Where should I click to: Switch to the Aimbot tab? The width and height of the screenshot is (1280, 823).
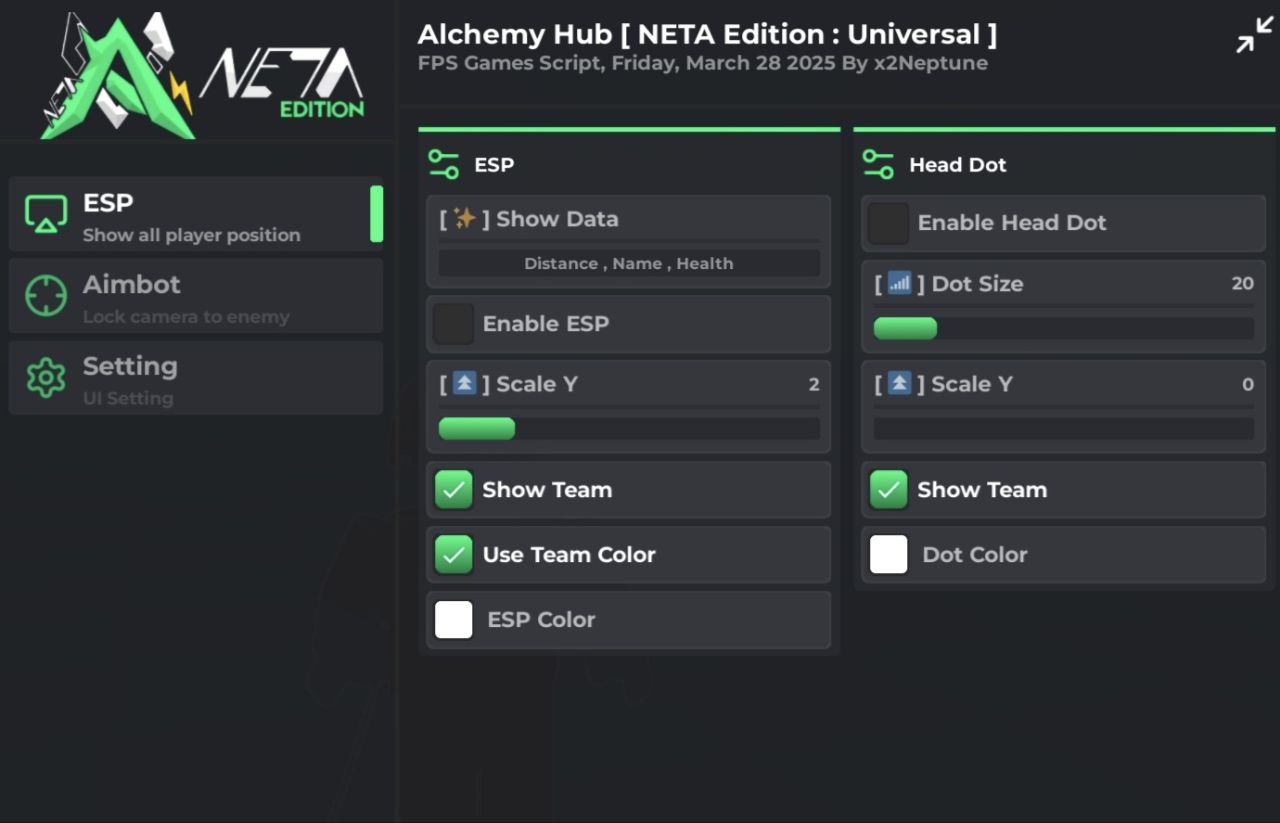pyautogui.click(x=196, y=296)
